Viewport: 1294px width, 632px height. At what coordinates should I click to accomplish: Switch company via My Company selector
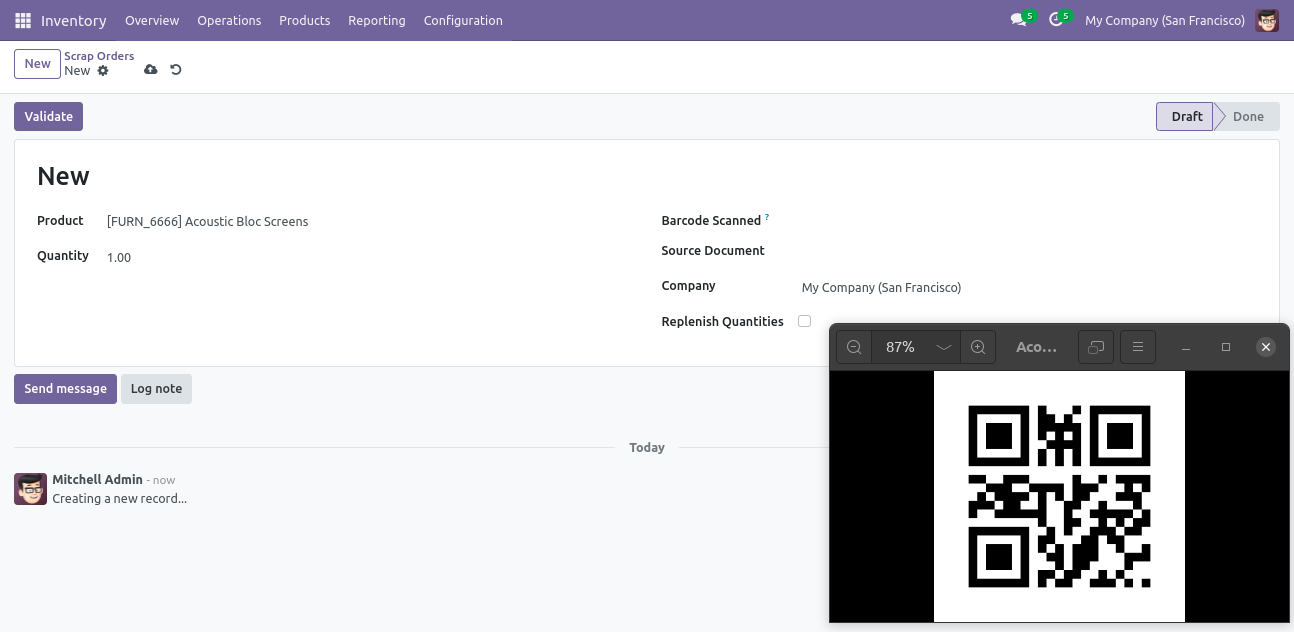point(1165,20)
